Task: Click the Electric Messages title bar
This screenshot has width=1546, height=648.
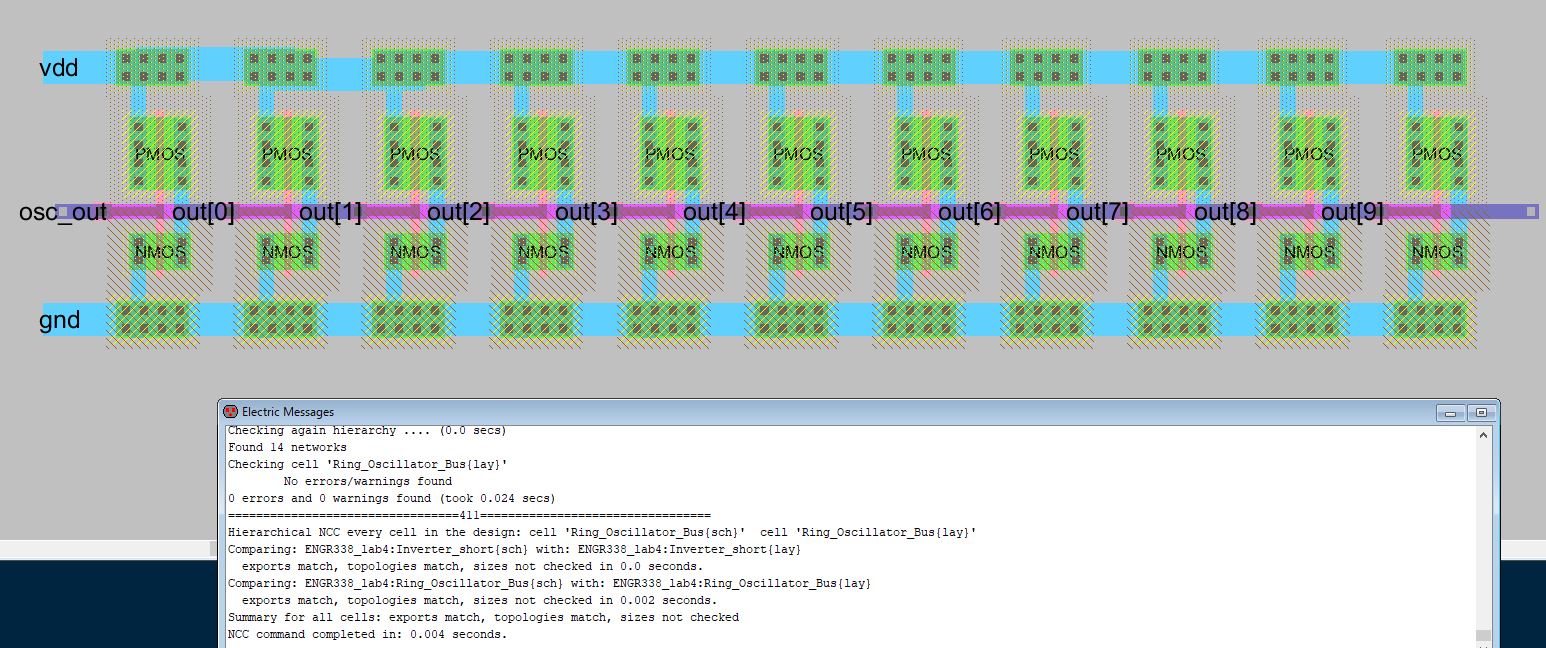Action: [x=800, y=411]
